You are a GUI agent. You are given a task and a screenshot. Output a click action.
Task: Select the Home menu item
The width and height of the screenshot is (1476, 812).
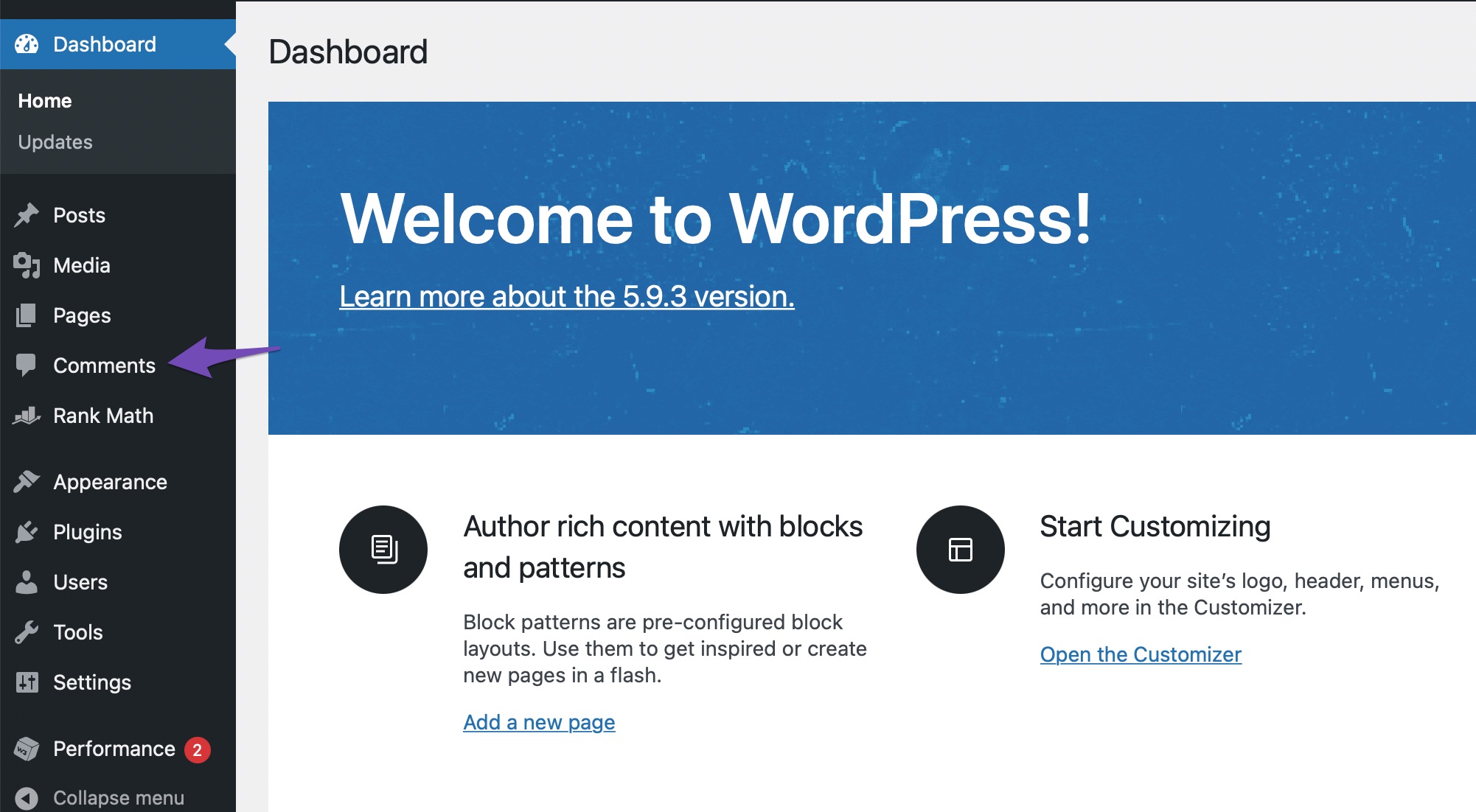coord(46,100)
